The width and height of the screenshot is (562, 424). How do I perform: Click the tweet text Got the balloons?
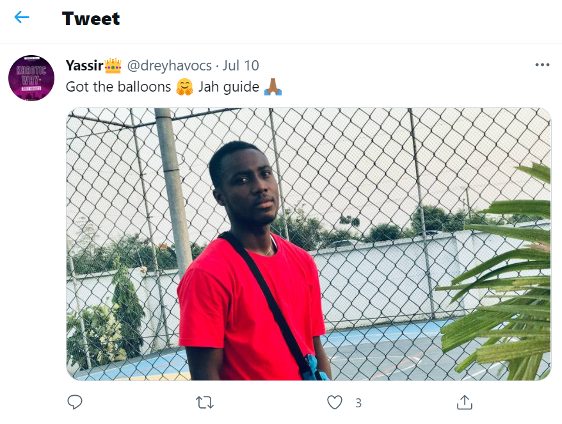[119, 87]
